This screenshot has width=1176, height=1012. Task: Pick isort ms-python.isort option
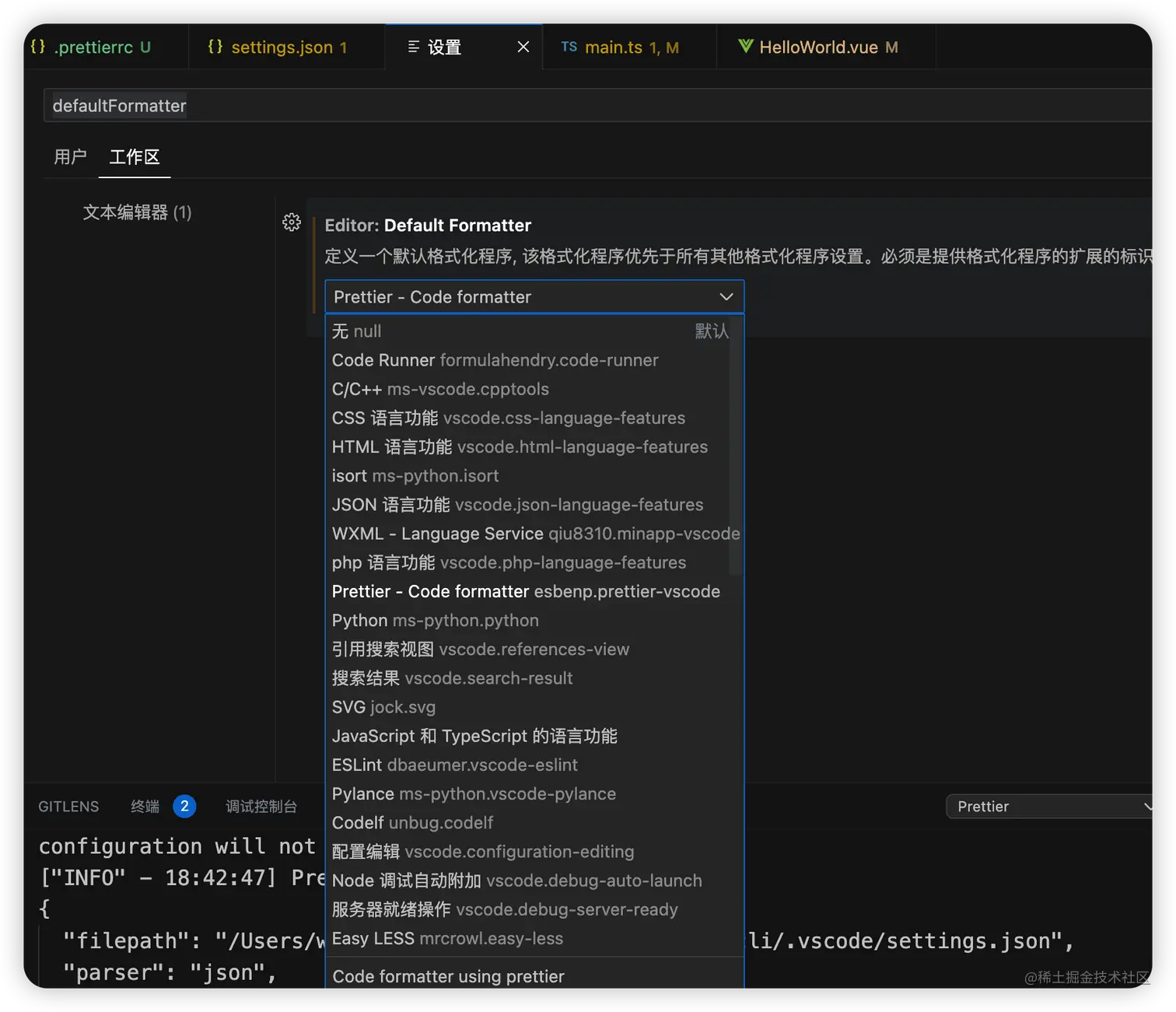pyautogui.click(x=530, y=475)
